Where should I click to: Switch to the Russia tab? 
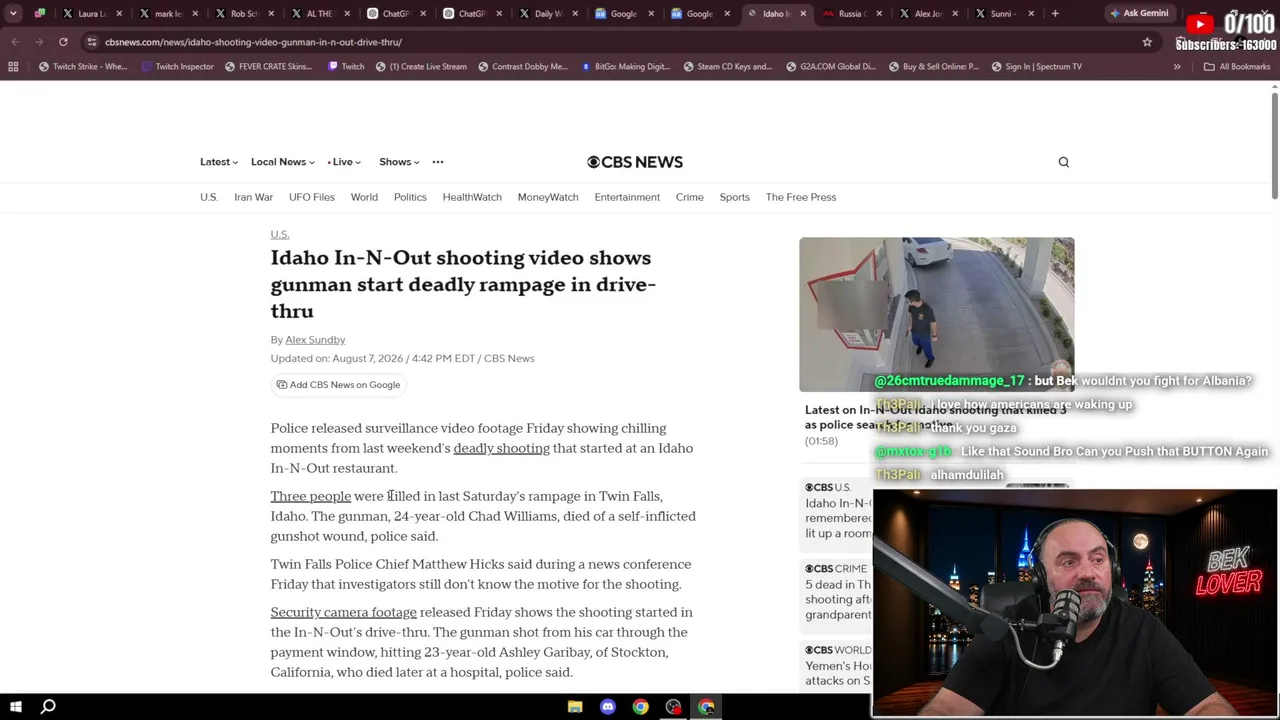click(852, 14)
